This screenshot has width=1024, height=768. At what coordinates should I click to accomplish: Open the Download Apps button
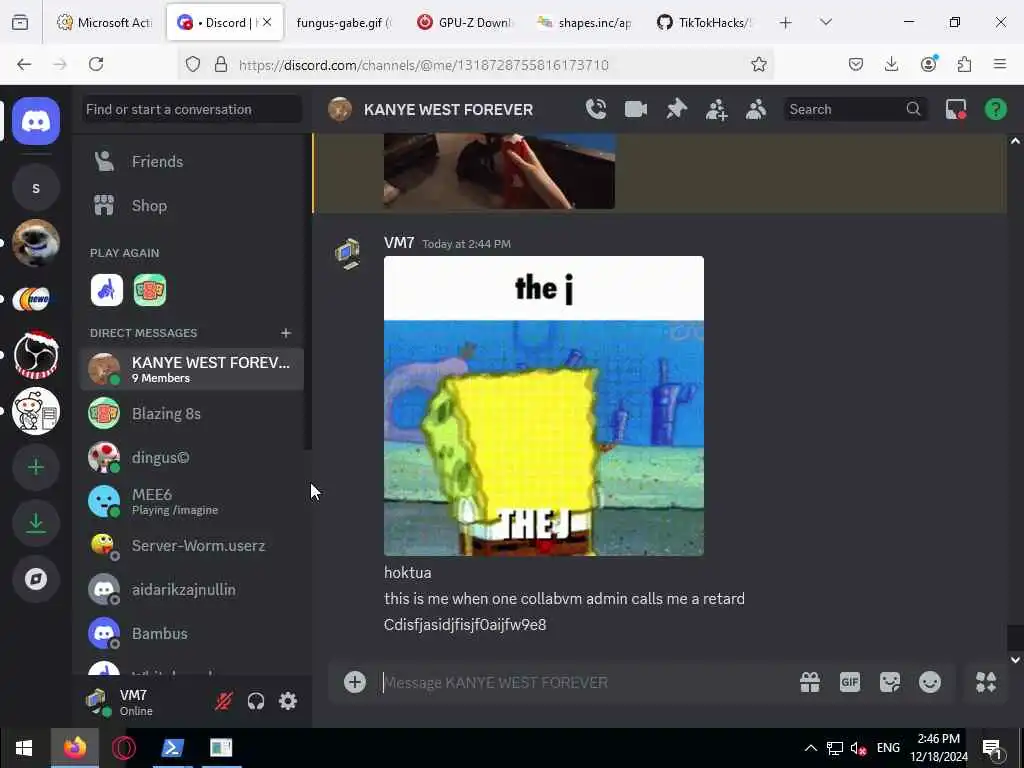(x=36, y=523)
